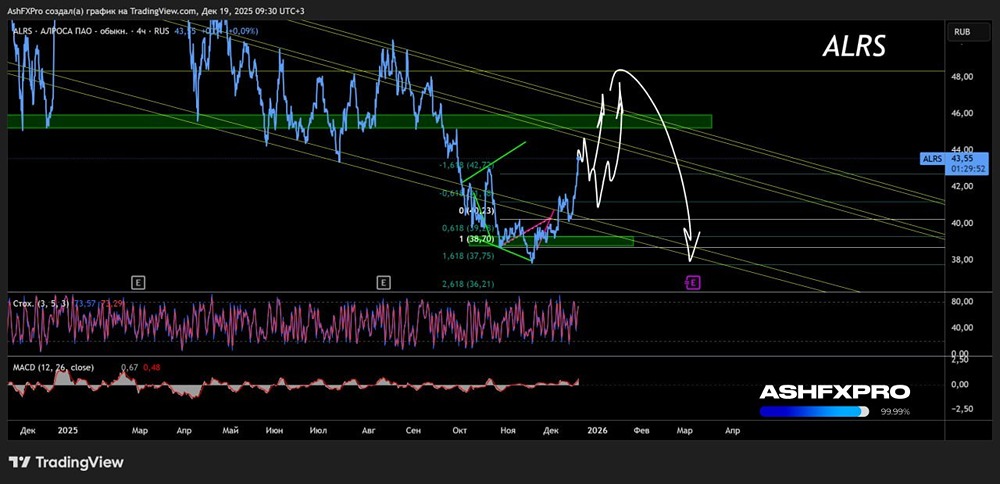Click the 38,00 price axis label
Viewport: 1000px width, 484px height.
pyautogui.click(x=962, y=260)
